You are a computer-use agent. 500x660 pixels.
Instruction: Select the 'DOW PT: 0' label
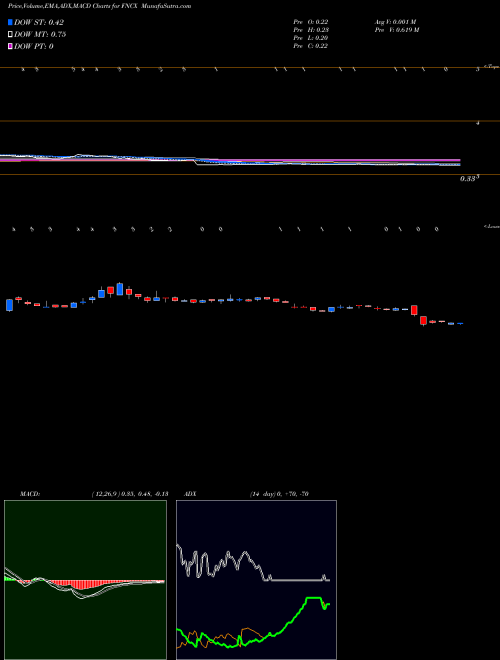tap(34, 46)
